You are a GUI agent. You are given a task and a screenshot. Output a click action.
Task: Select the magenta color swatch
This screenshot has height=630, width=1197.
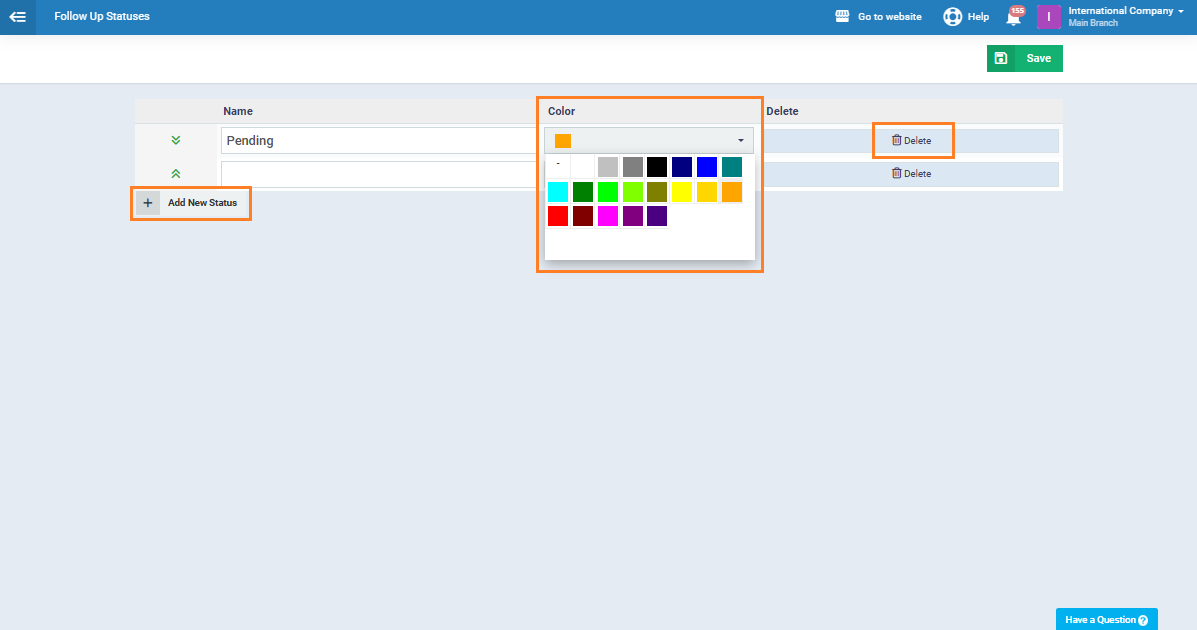pos(607,216)
